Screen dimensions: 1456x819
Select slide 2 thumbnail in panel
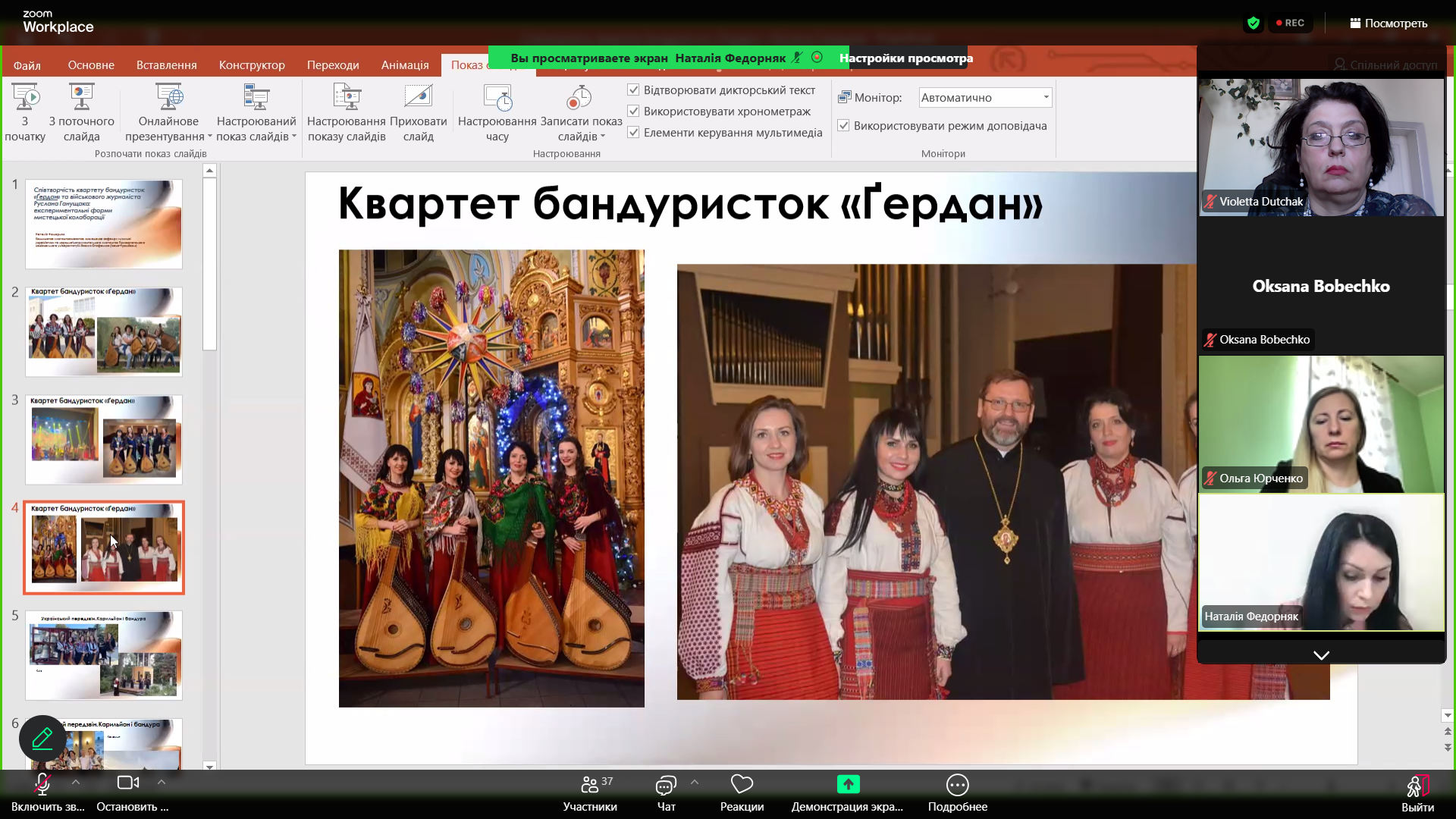(x=104, y=331)
